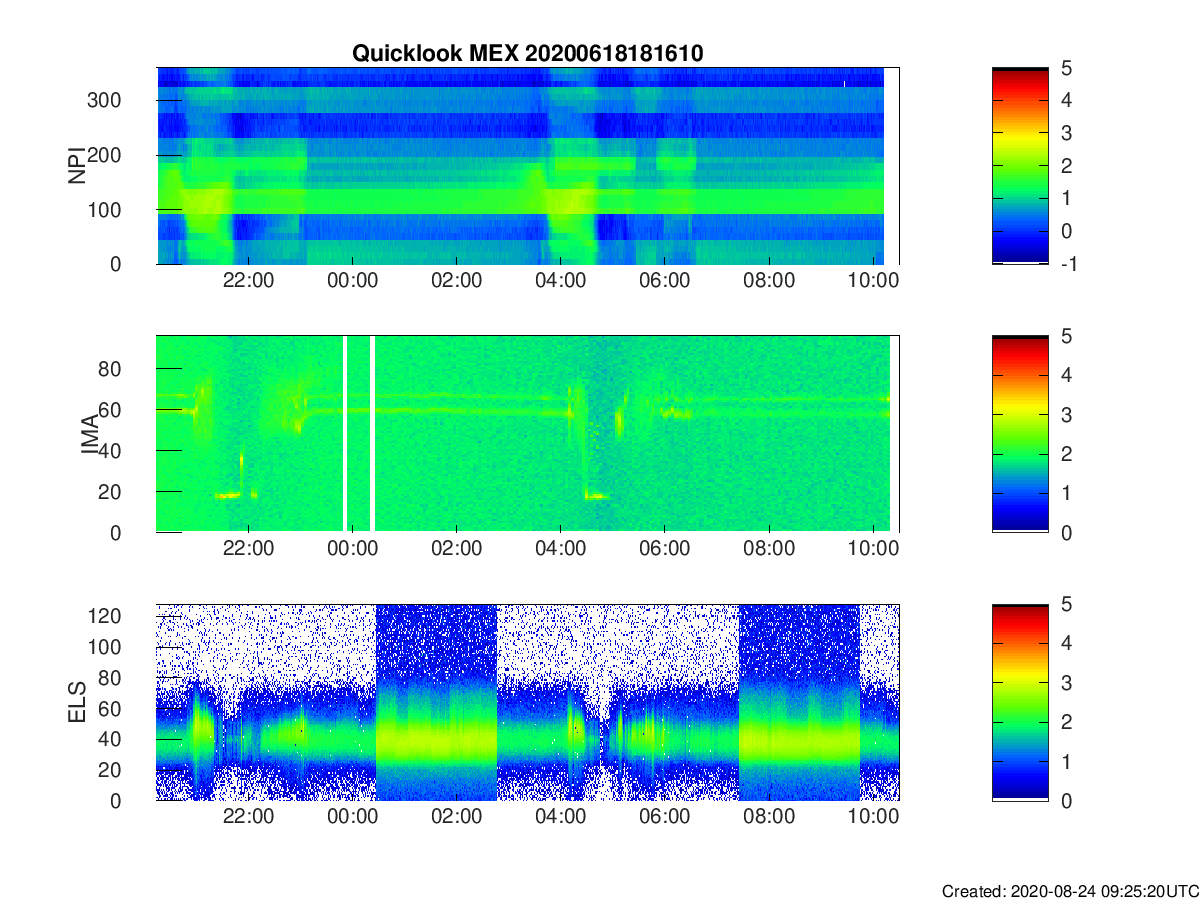Click the 08:00 time tick under IMA panel
Viewport: 1200px width, 900px height.
pos(769,549)
